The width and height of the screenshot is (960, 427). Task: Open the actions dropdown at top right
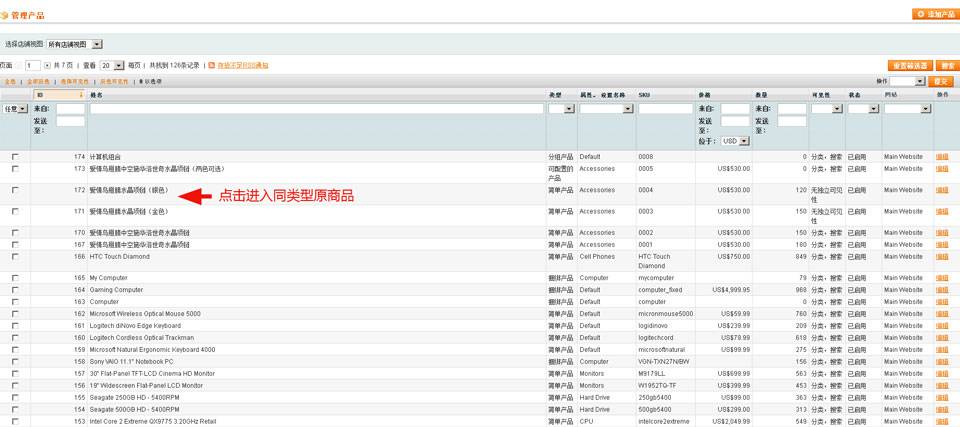click(907, 81)
